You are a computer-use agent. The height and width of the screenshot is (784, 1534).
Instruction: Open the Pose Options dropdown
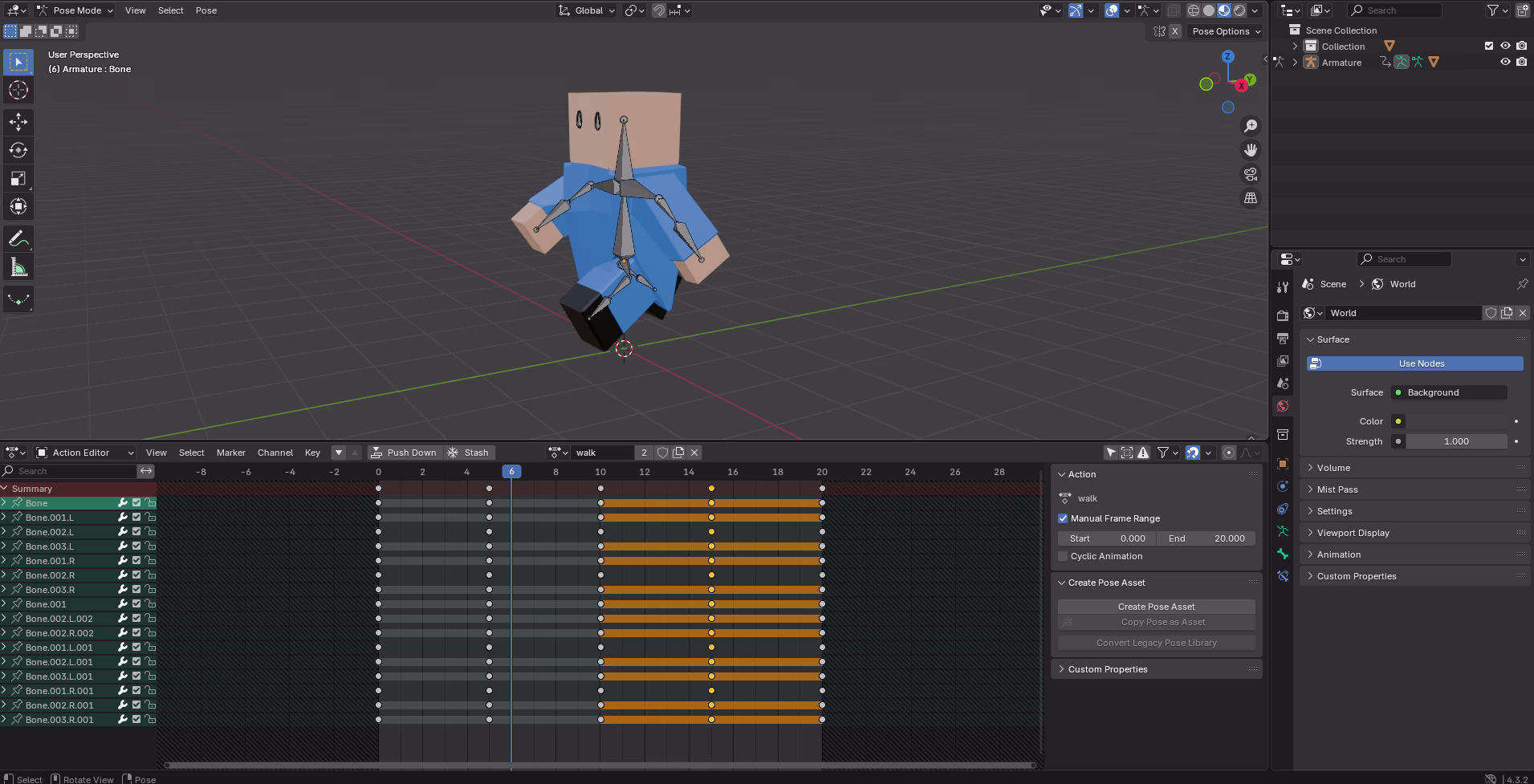(1226, 31)
